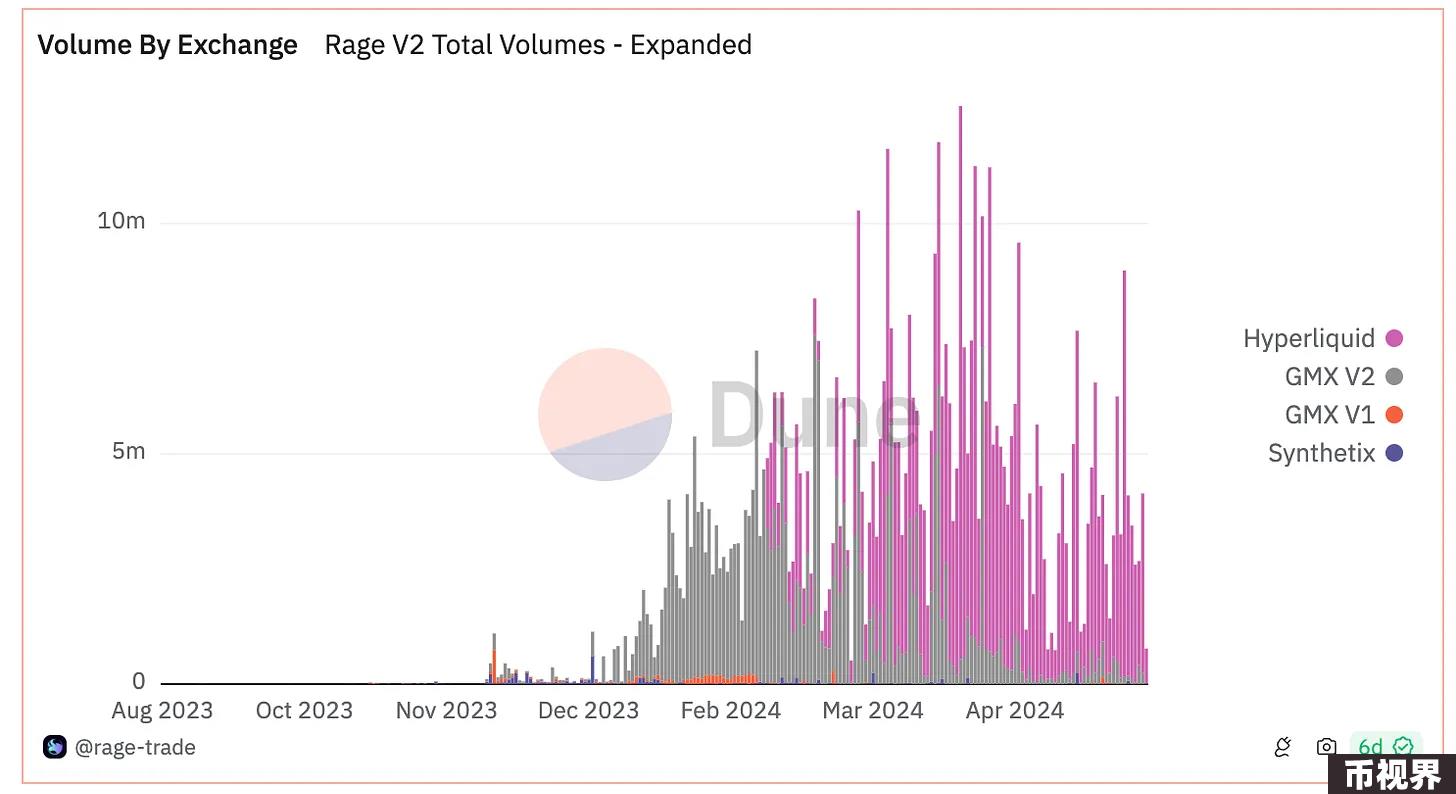Click the Oct 2023 axis label
The image size is (1456, 794).
pos(304,711)
